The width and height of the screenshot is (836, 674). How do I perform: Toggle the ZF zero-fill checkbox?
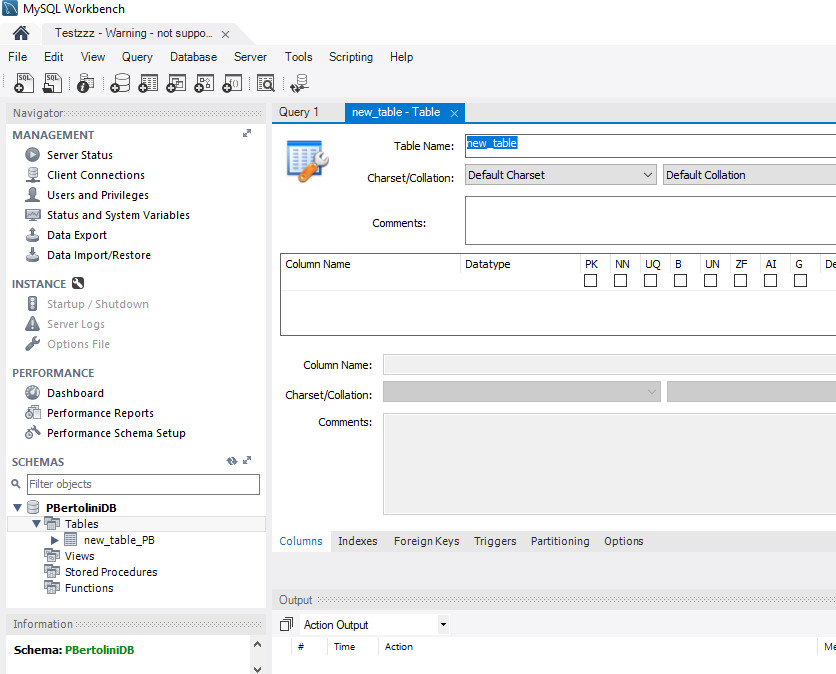pyautogui.click(x=741, y=280)
